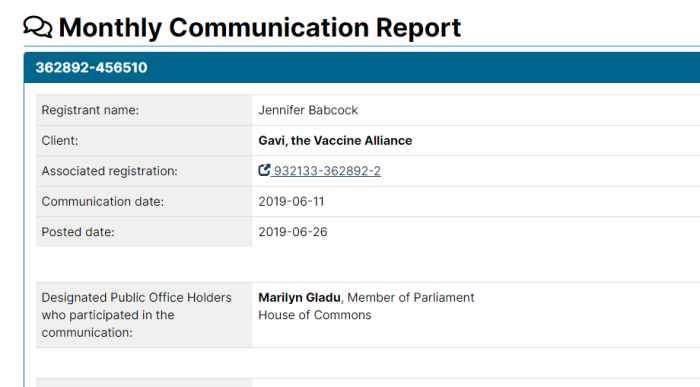Click the Monthly Communication Report heading

tap(259, 27)
